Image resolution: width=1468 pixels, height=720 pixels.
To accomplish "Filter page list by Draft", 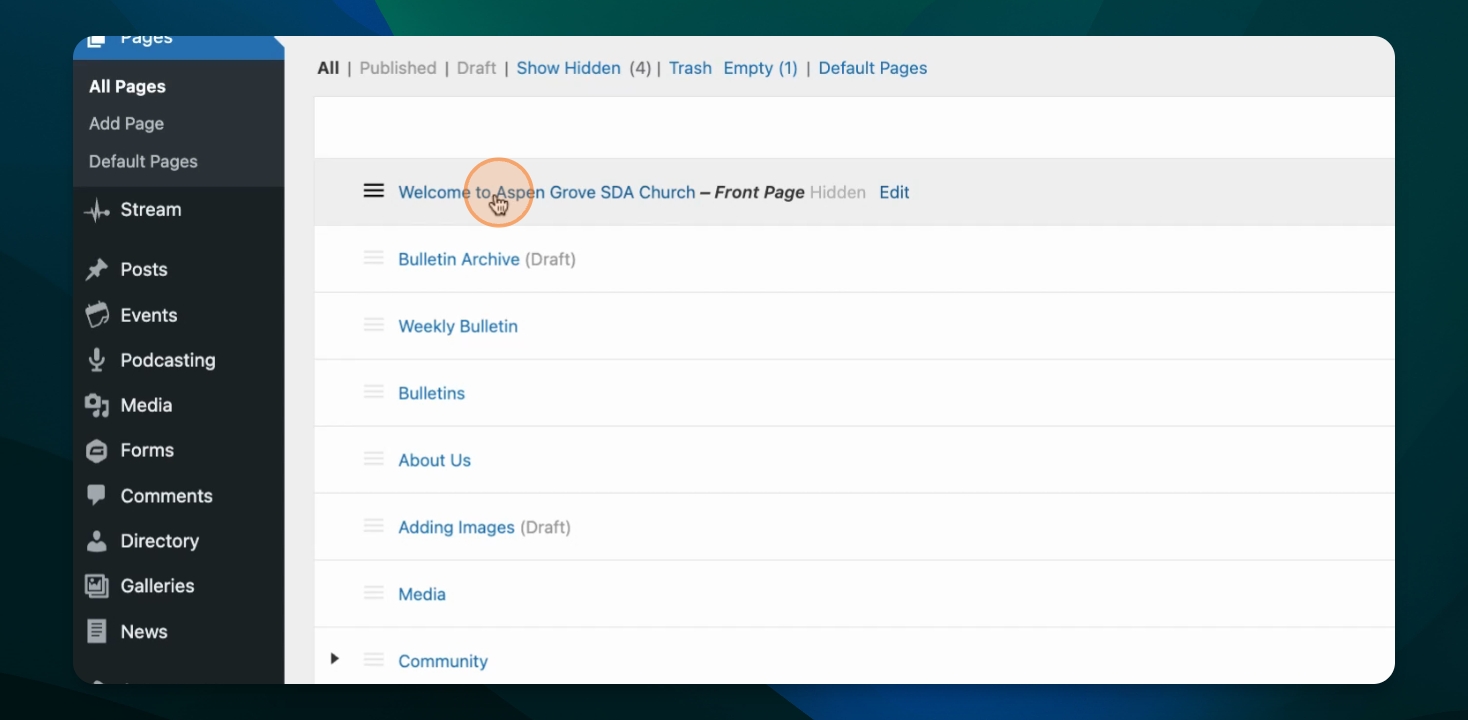I will (476, 68).
